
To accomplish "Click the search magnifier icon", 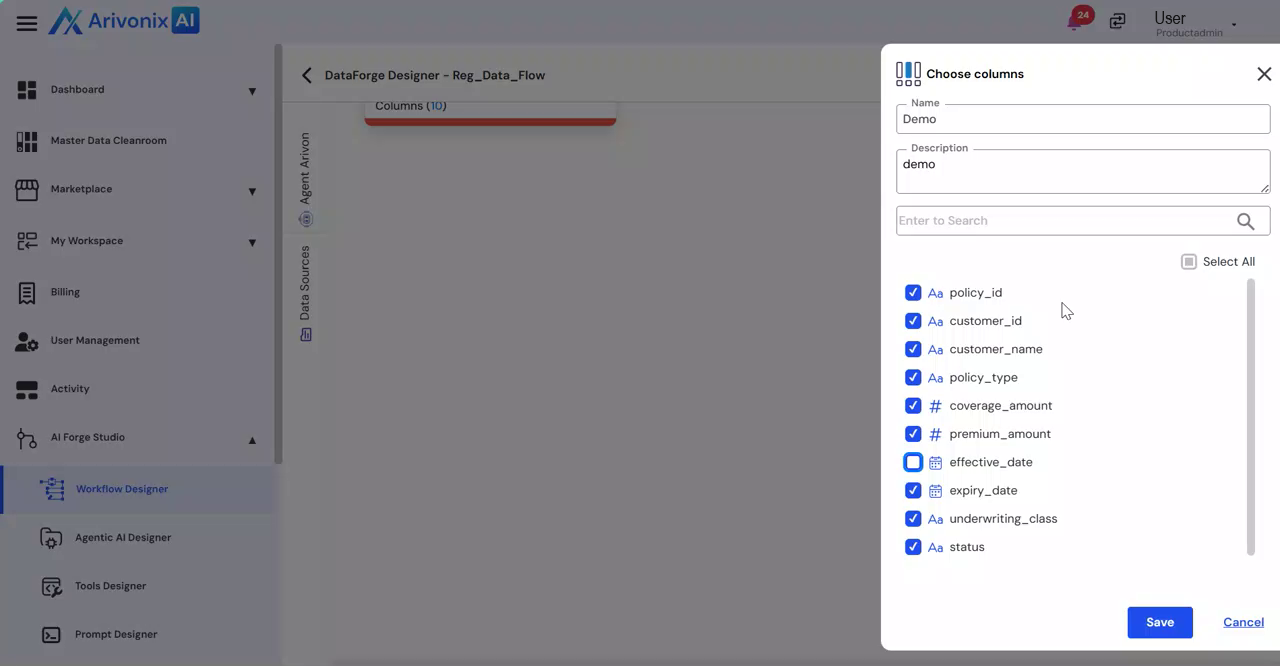I will [x=1245, y=221].
